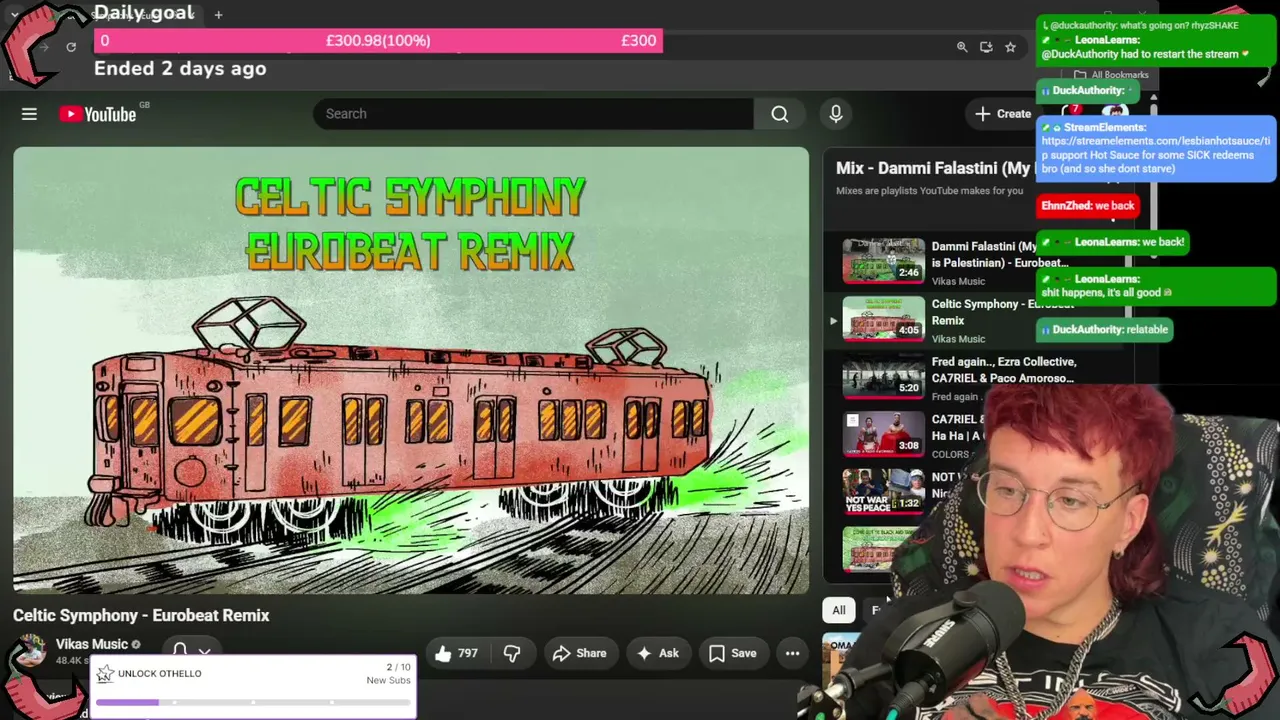Click DuckAuthority's 'relatable' chat message
Viewport: 1280px width, 720px height.
[1103, 329]
